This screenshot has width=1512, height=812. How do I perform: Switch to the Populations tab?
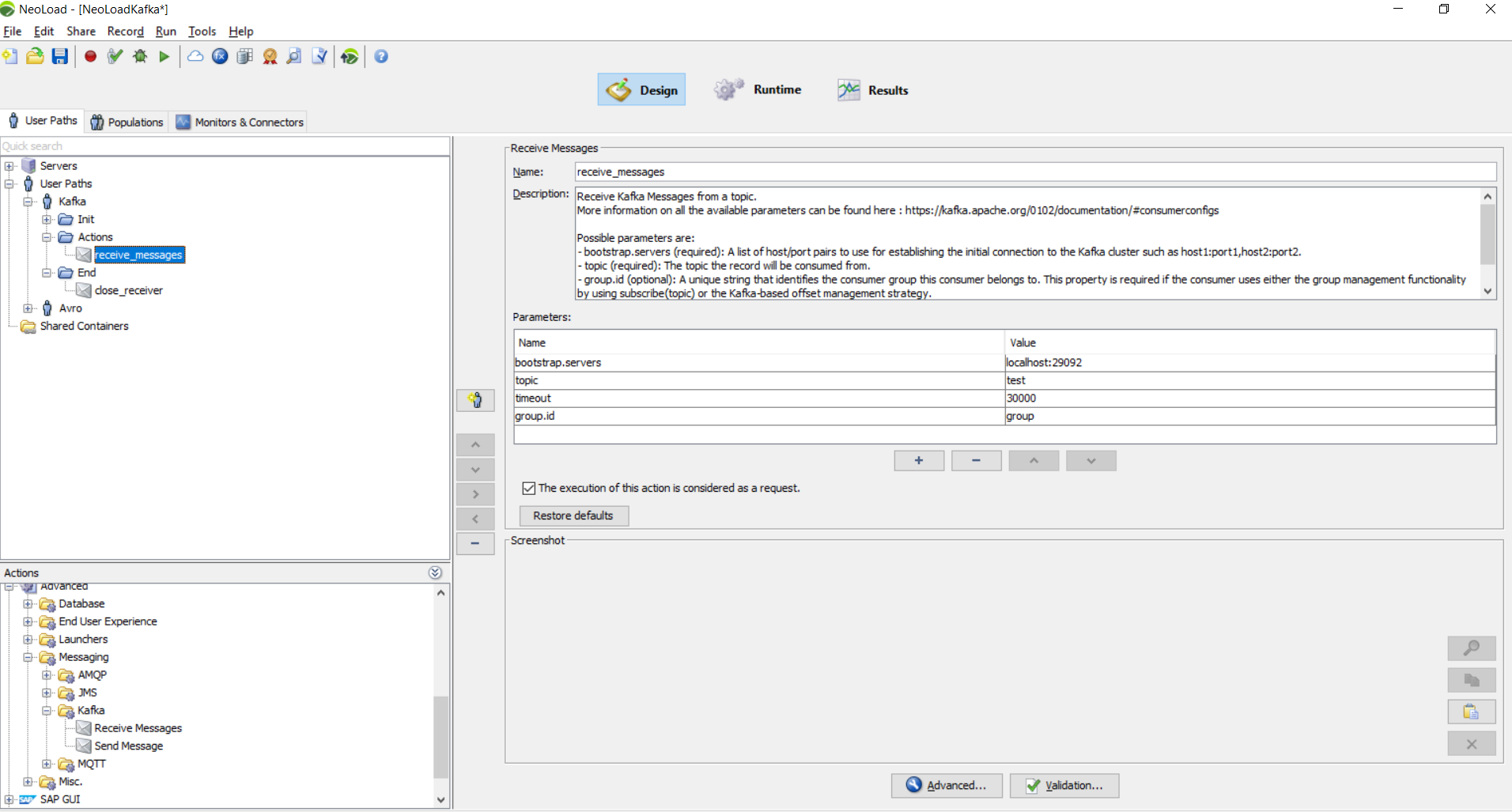[x=127, y=121]
